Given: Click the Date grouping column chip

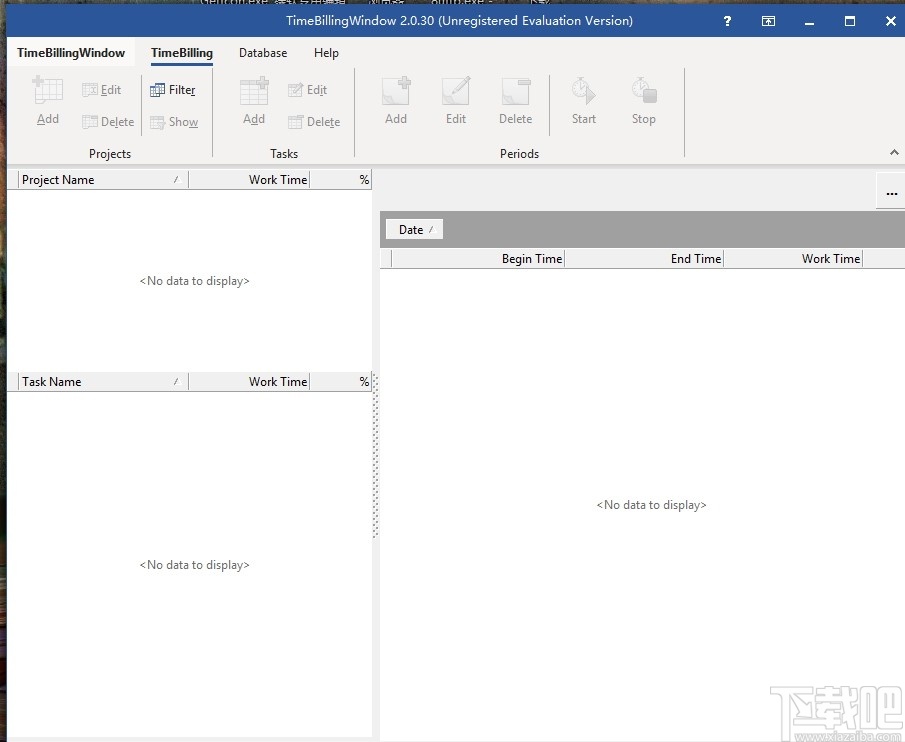Looking at the screenshot, I should coord(414,230).
